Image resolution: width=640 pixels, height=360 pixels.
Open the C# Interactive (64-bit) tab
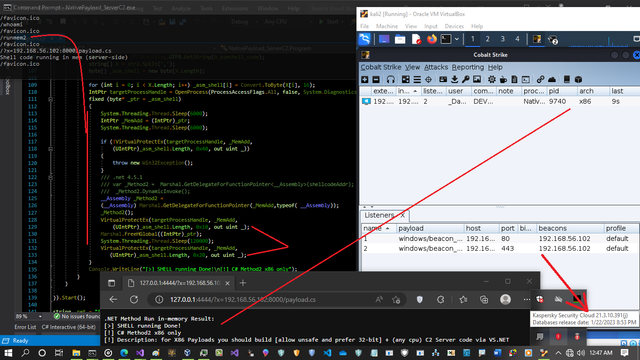pos(69,327)
